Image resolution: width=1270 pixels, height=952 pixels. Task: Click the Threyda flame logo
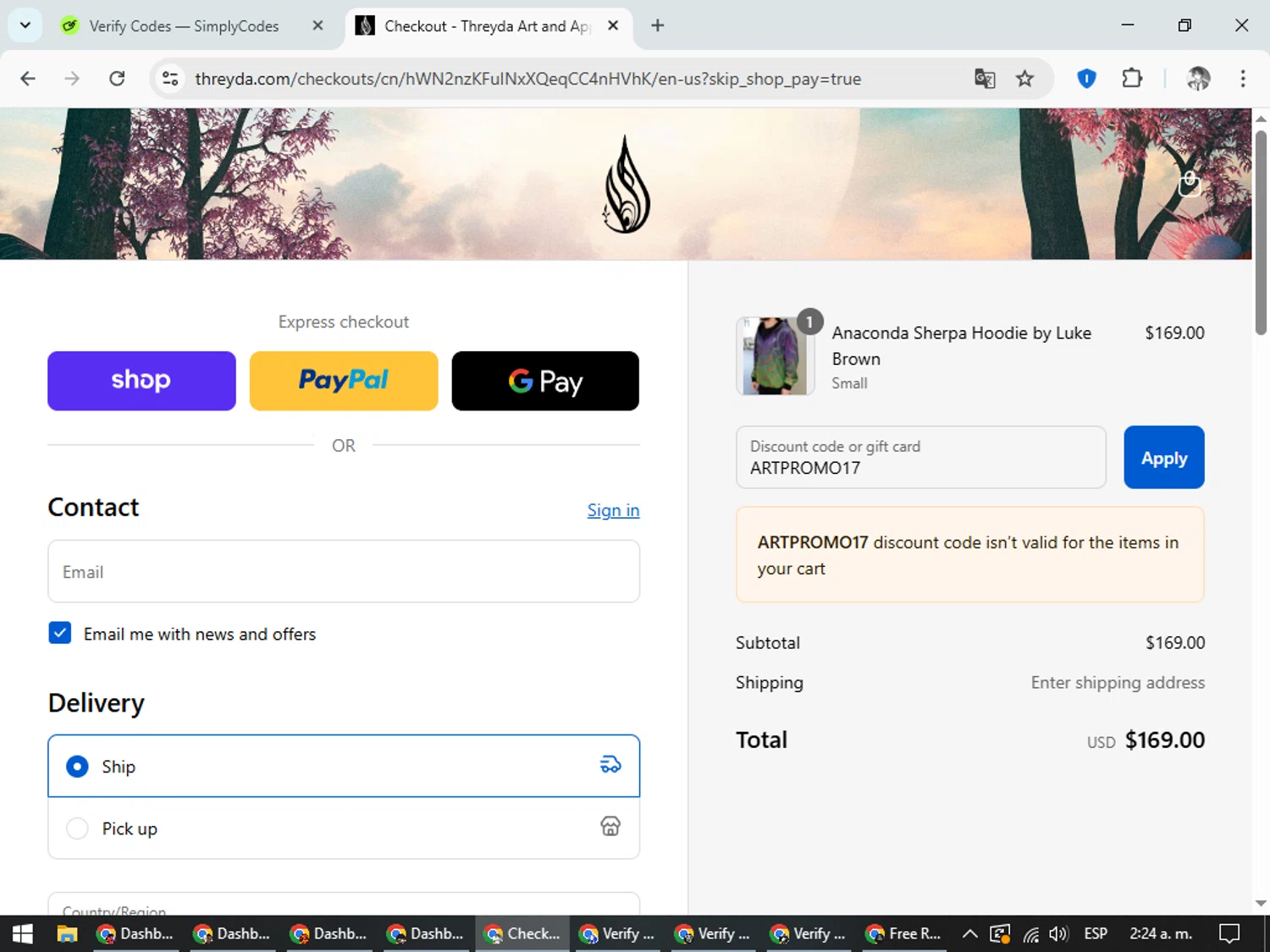pyautogui.click(x=627, y=184)
